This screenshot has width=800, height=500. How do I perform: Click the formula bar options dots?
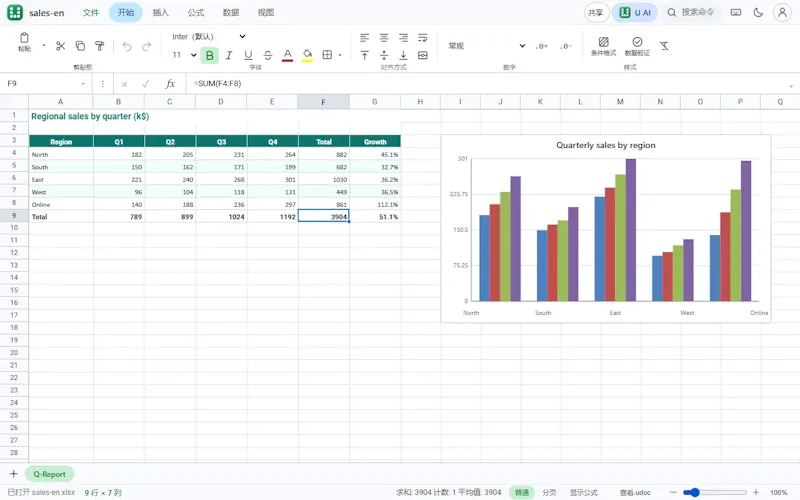pos(103,84)
